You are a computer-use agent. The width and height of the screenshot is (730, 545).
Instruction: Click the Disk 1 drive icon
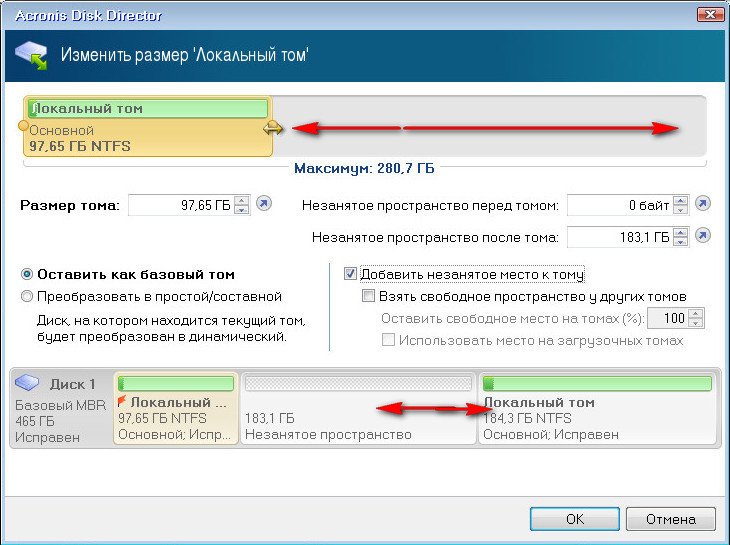(27, 383)
